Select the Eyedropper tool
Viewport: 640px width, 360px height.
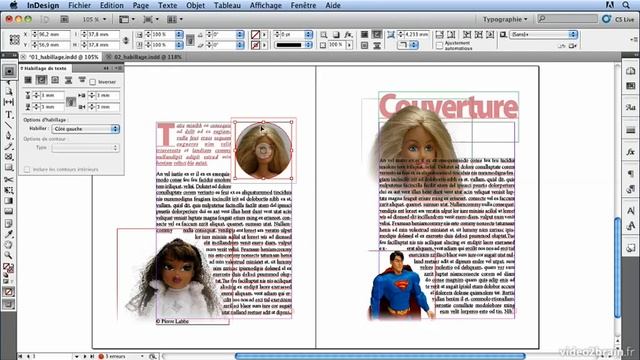point(9,234)
